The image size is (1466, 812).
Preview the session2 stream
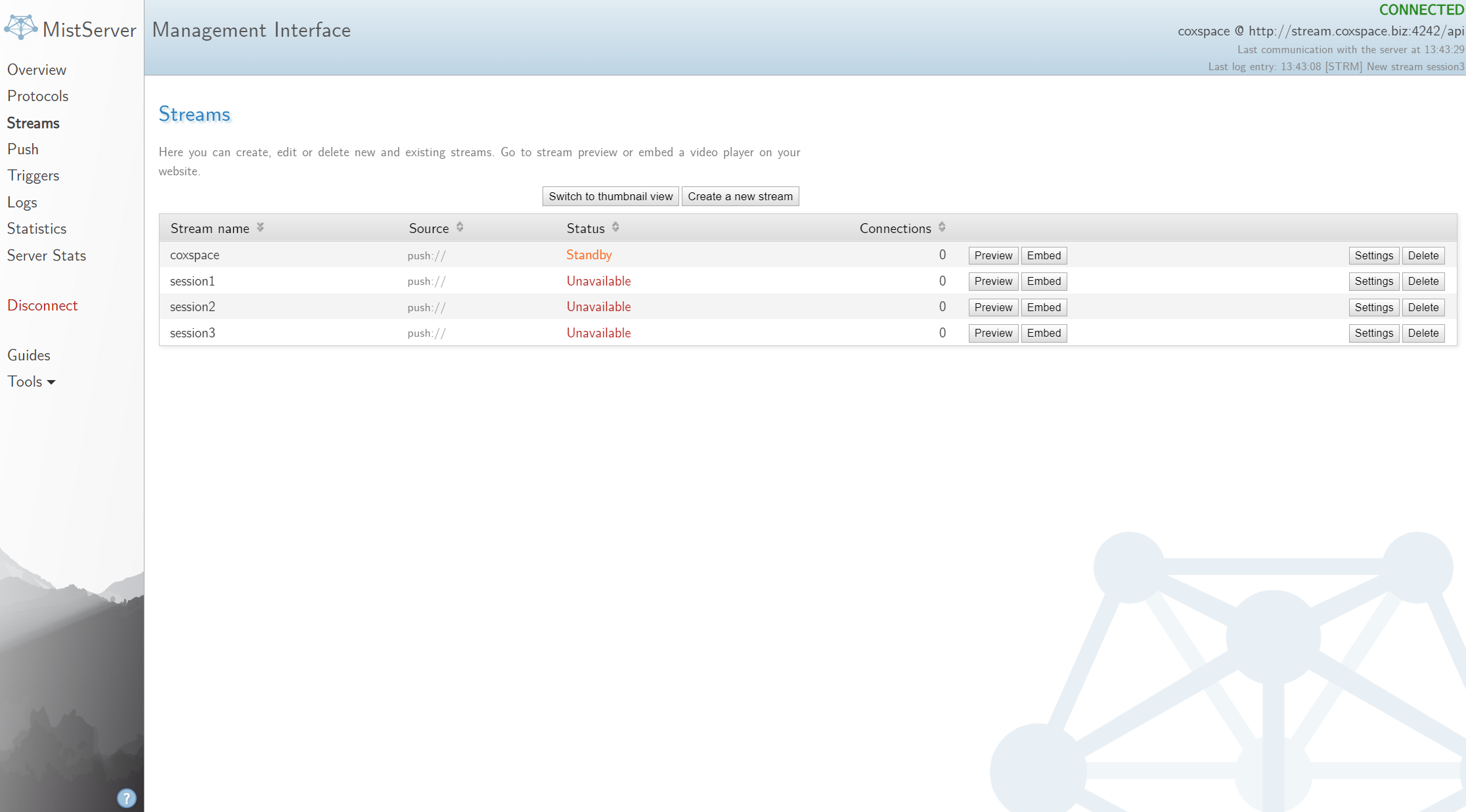click(993, 307)
